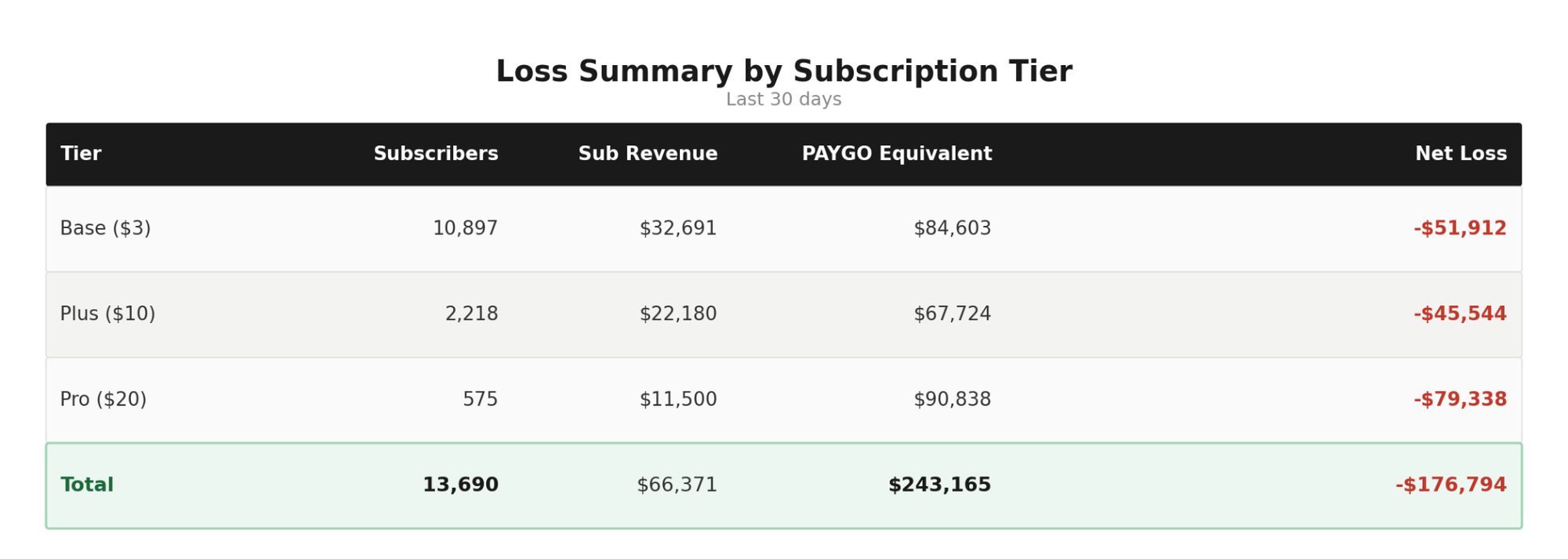
Task: Click the Loss Summary by Subscription Tier title
Action: pyautogui.click(x=784, y=71)
